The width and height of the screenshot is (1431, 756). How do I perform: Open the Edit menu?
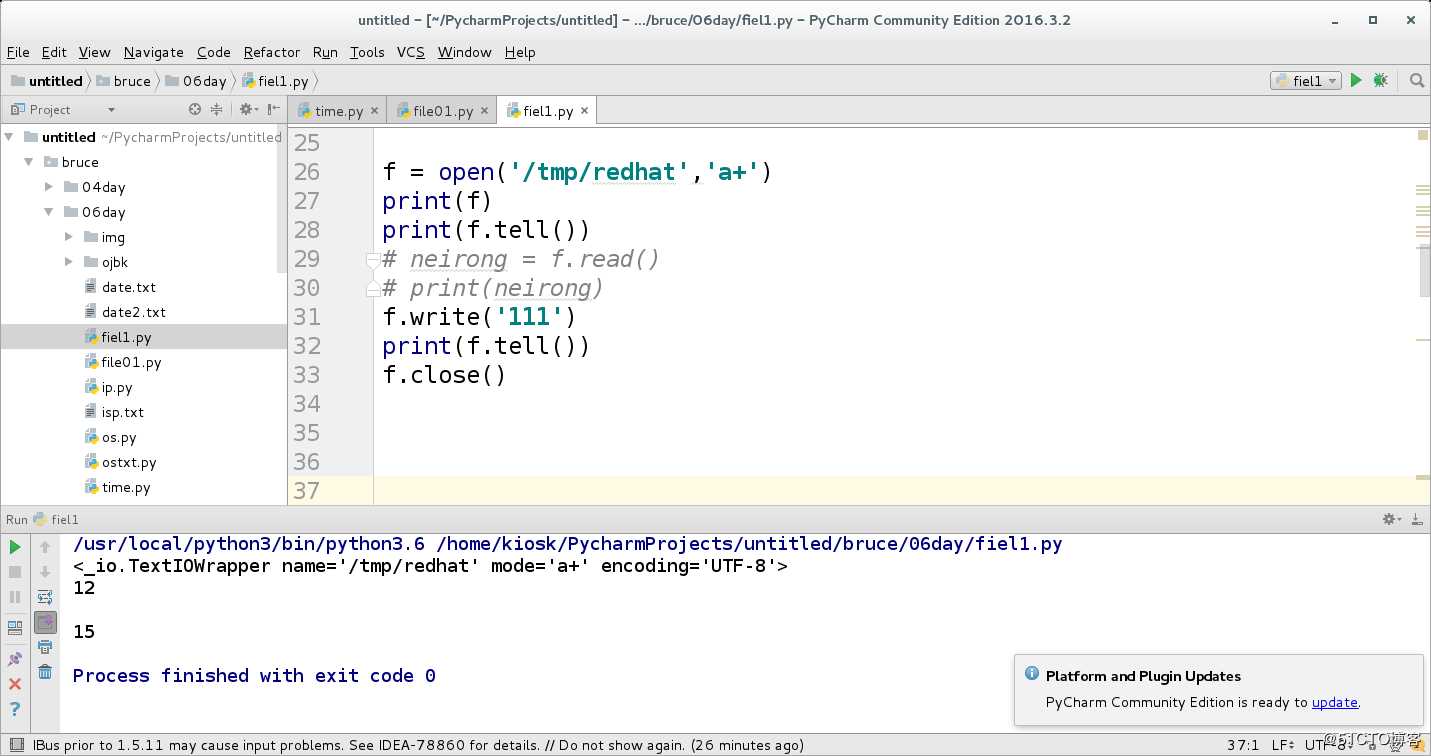(54, 52)
